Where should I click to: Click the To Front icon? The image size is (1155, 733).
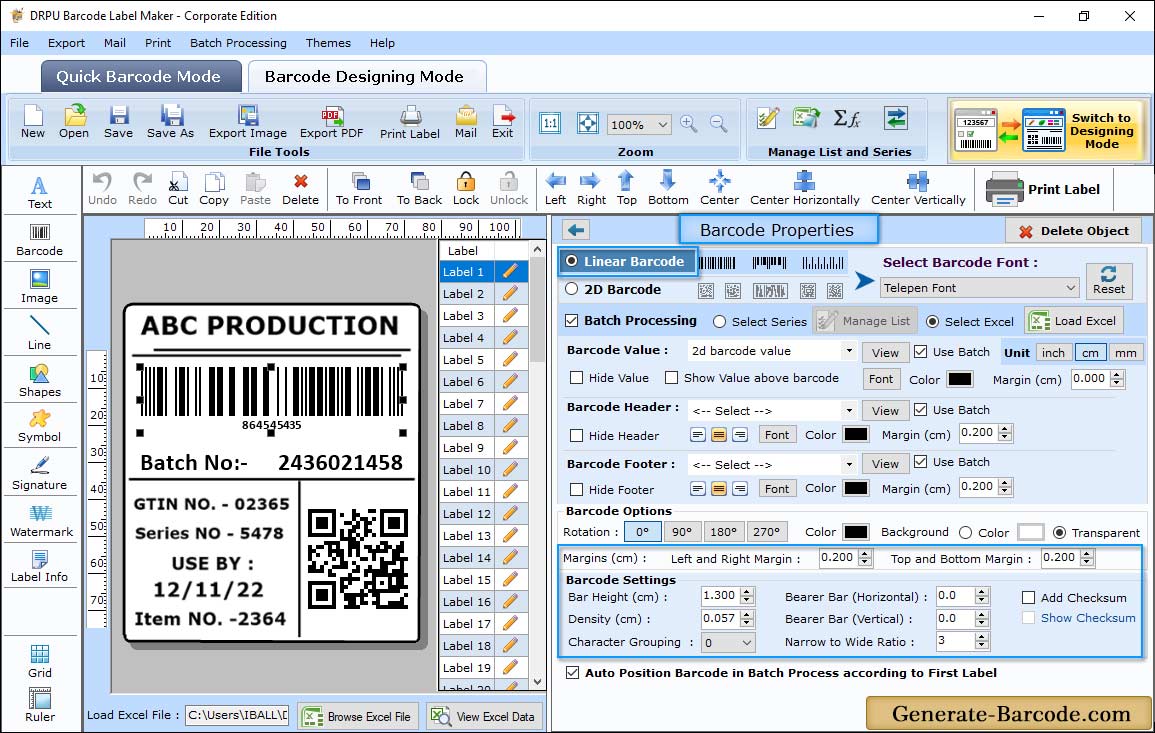359,189
